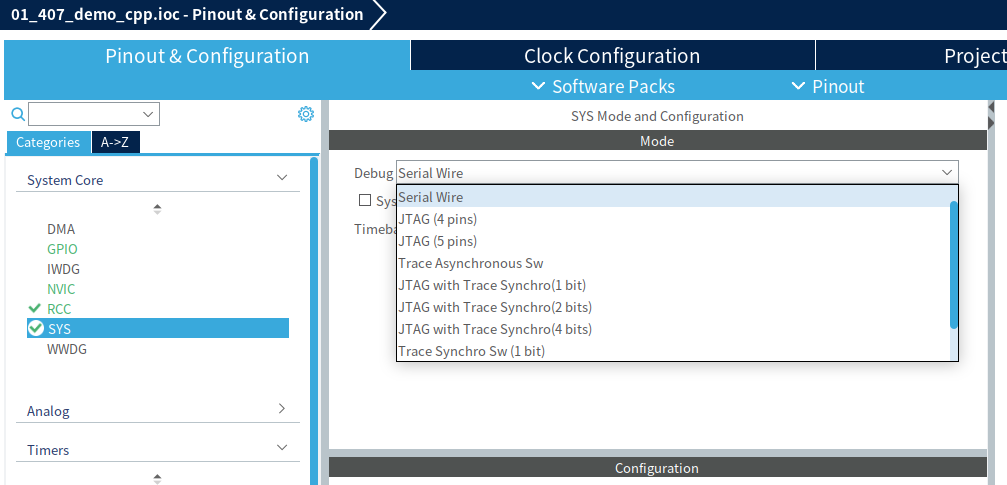Click the green checkmark beside RCC
The image size is (1007, 485).
(x=35, y=309)
